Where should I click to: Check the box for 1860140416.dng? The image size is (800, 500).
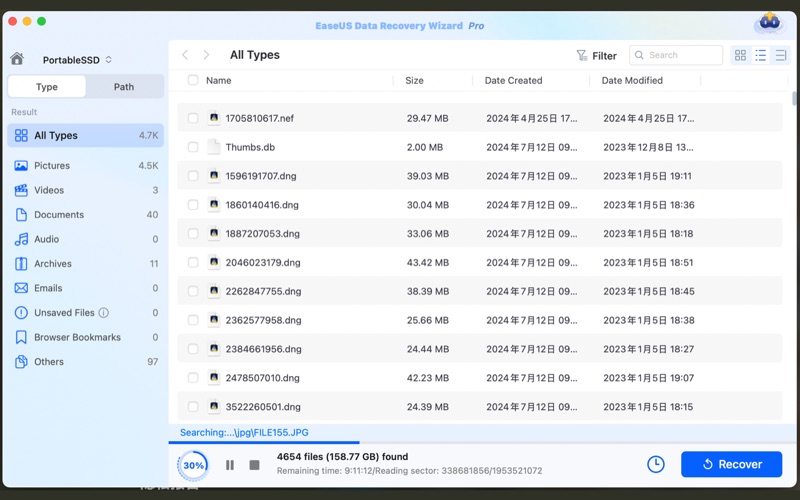tap(193, 205)
